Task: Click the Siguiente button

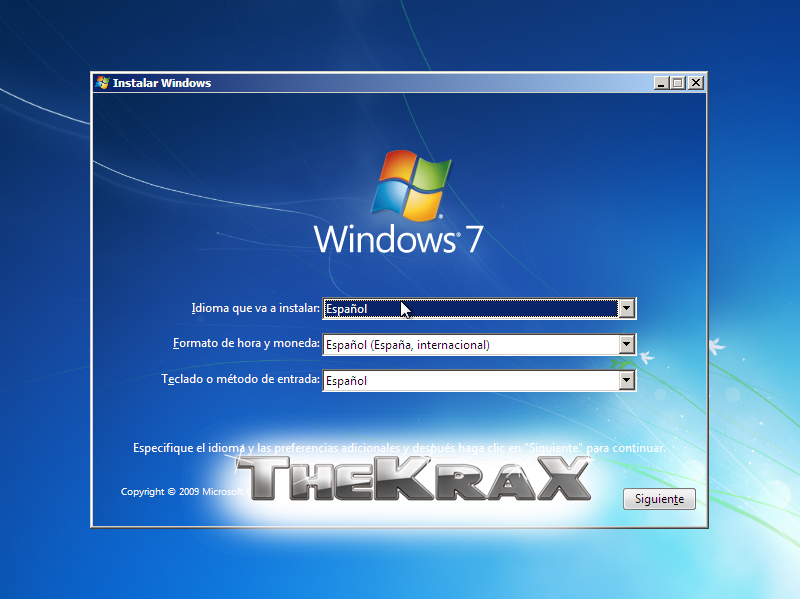Action: pyautogui.click(x=659, y=499)
